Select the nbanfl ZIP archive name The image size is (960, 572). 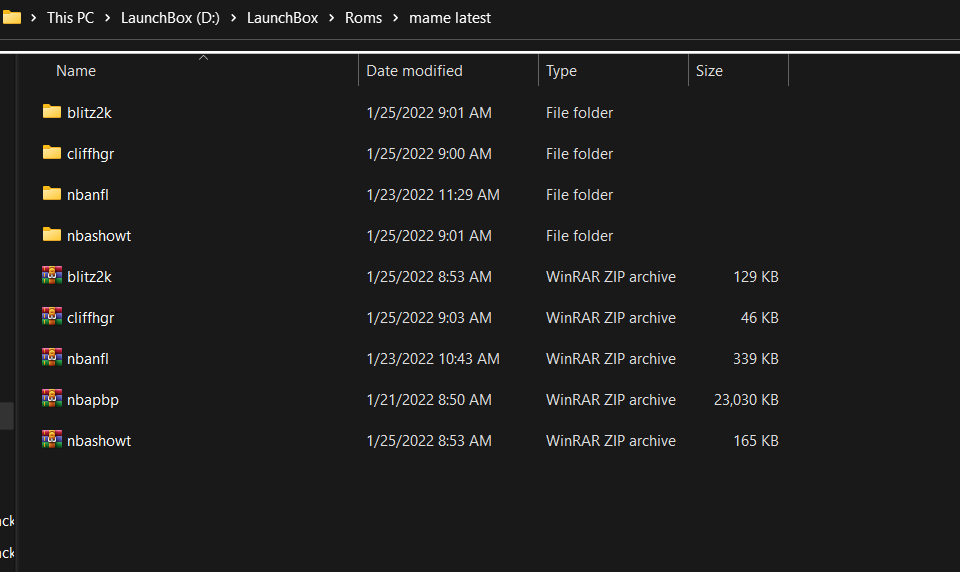tap(88, 359)
